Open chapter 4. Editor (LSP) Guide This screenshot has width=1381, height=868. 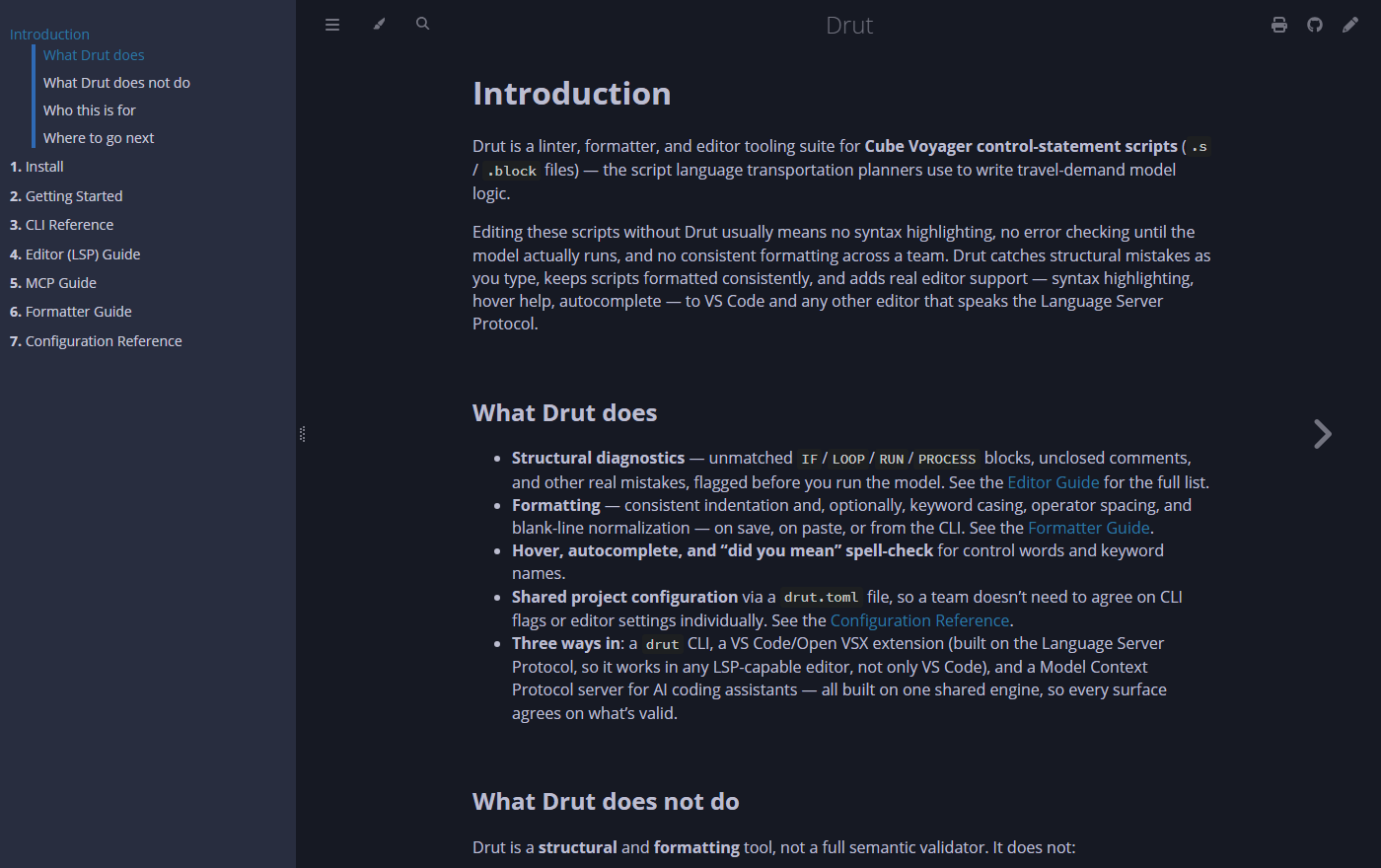coord(75,254)
